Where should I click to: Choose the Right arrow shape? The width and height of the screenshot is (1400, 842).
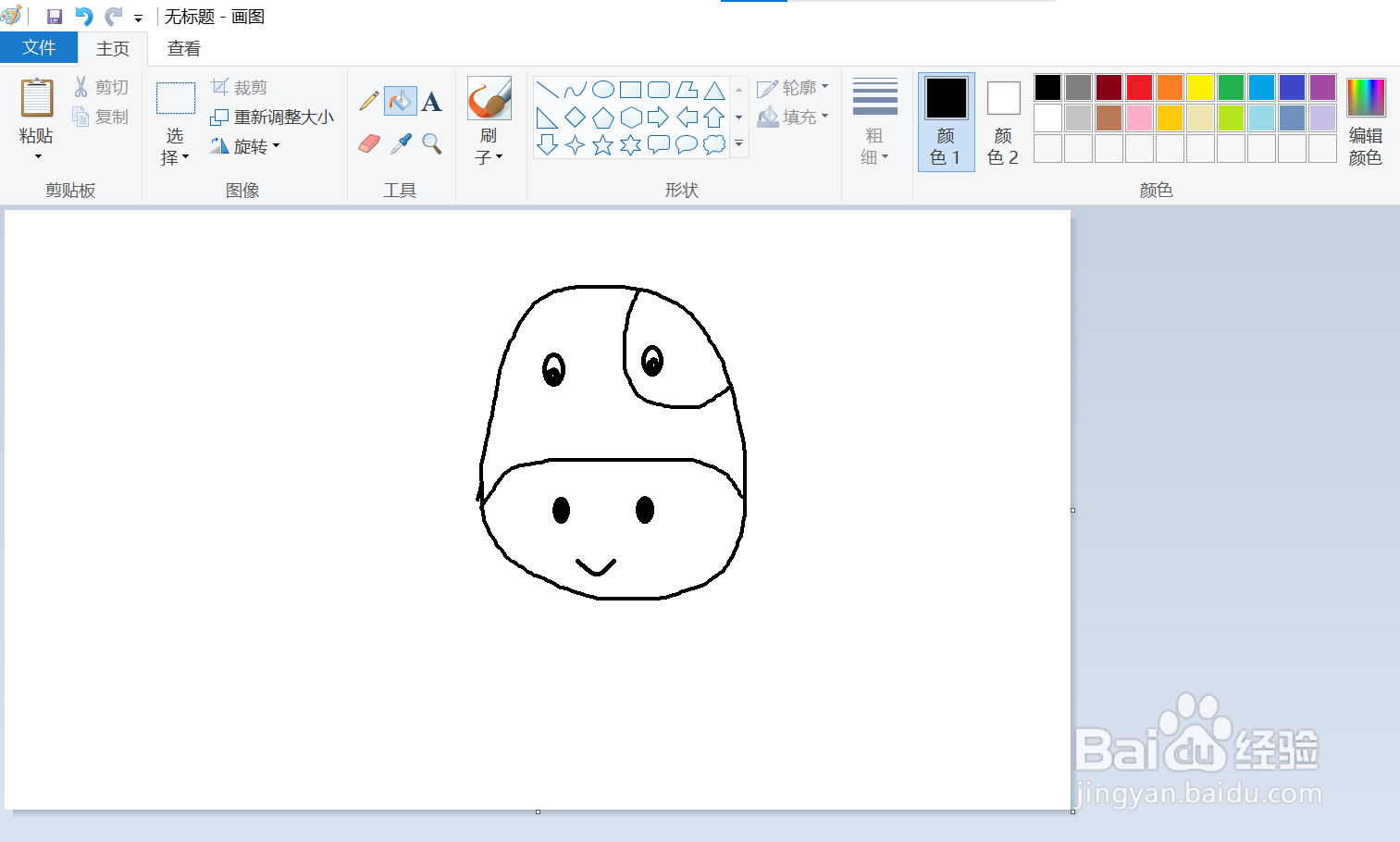pyautogui.click(x=659, y=118)
